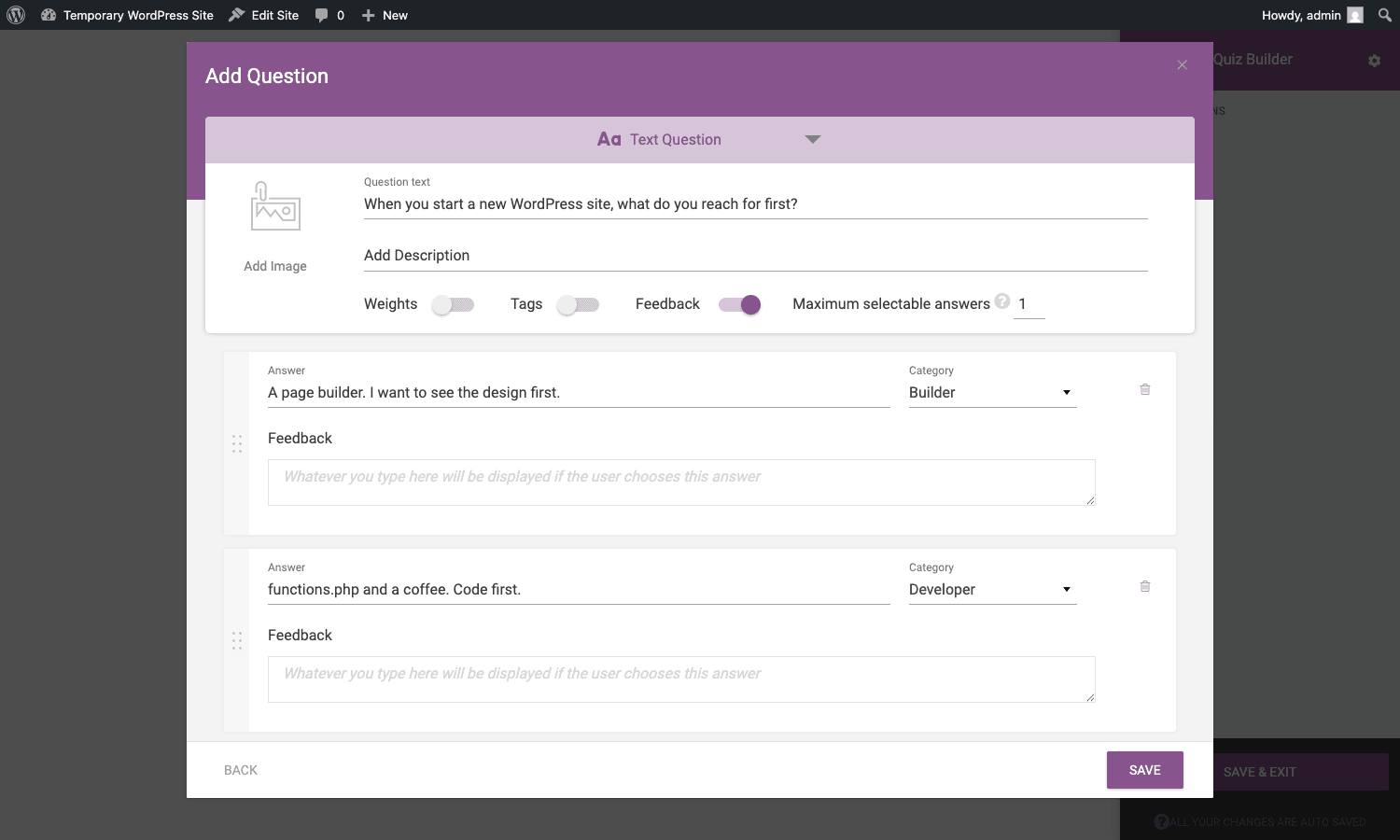Expand the Text Question type dropdown arrow

coord(813,139)
